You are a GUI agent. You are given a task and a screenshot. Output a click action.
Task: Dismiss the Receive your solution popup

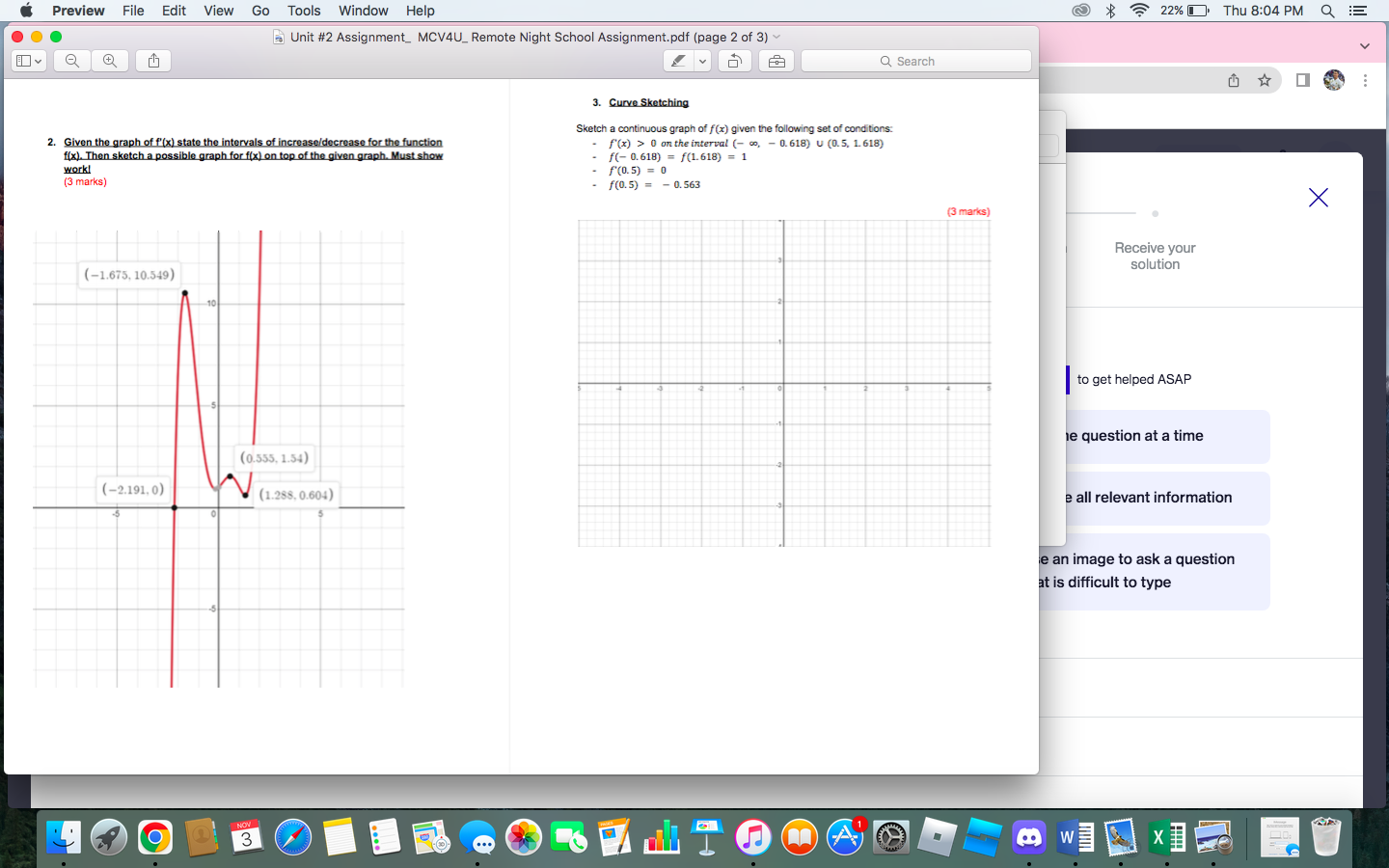coord(1318,198)
